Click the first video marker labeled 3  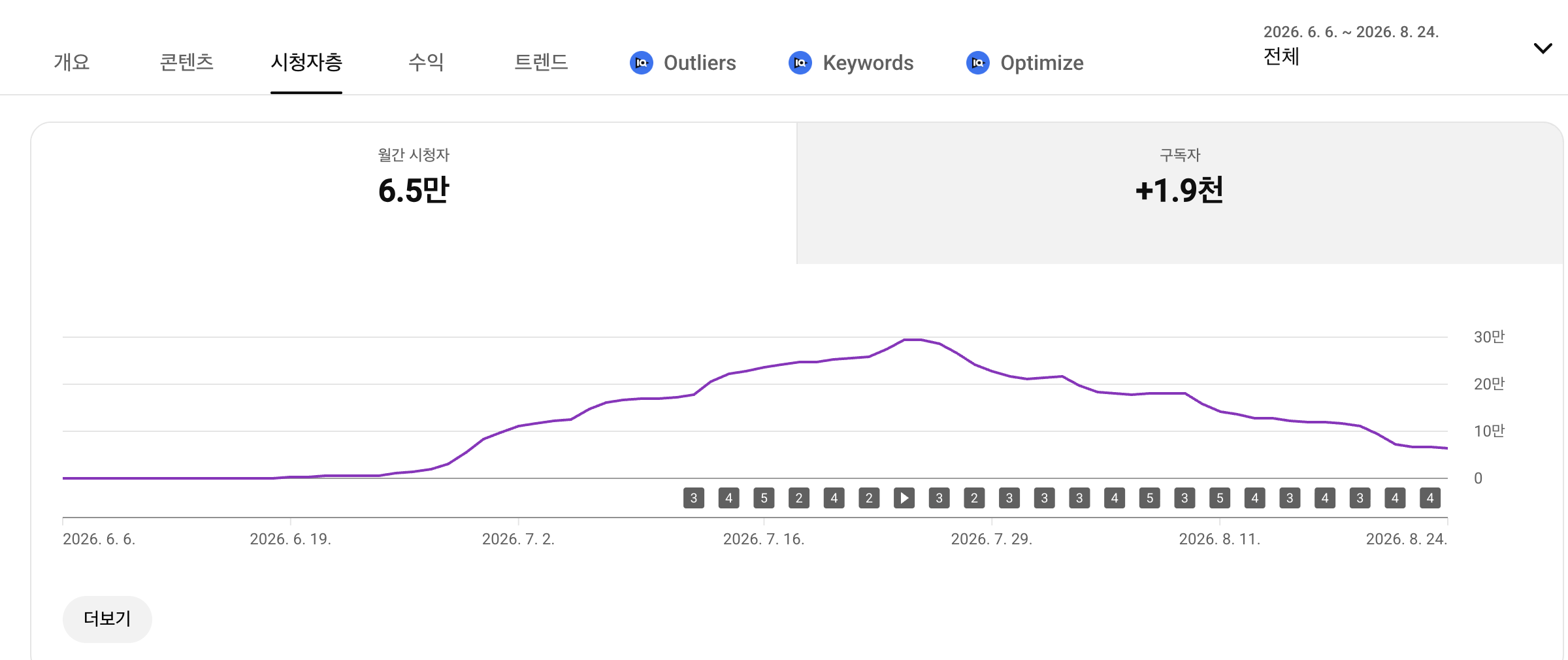[x=694, y=498]
